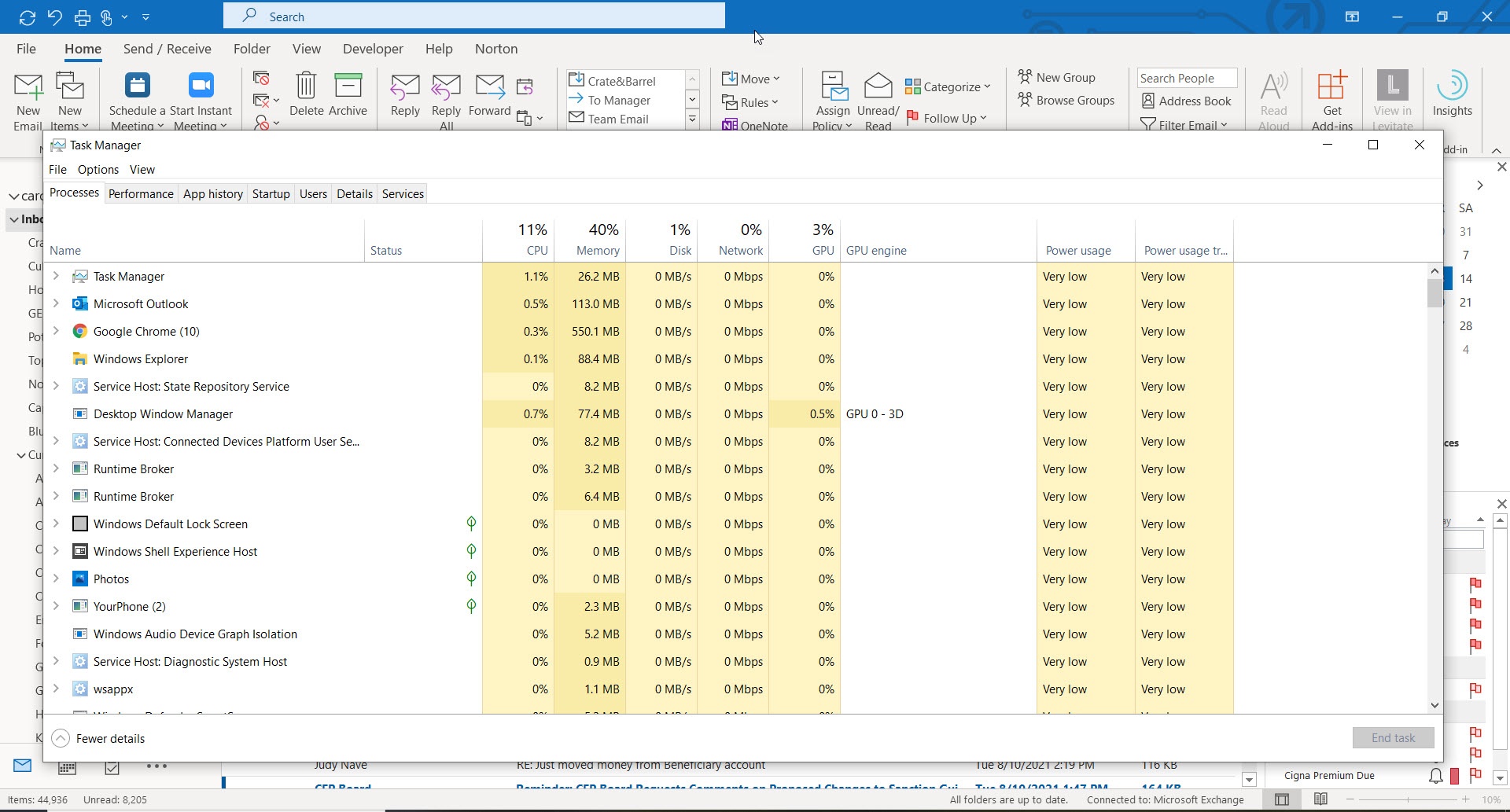Switch to the Performance tab
Screen dimensions: 1510x812
tap(141, 194)
